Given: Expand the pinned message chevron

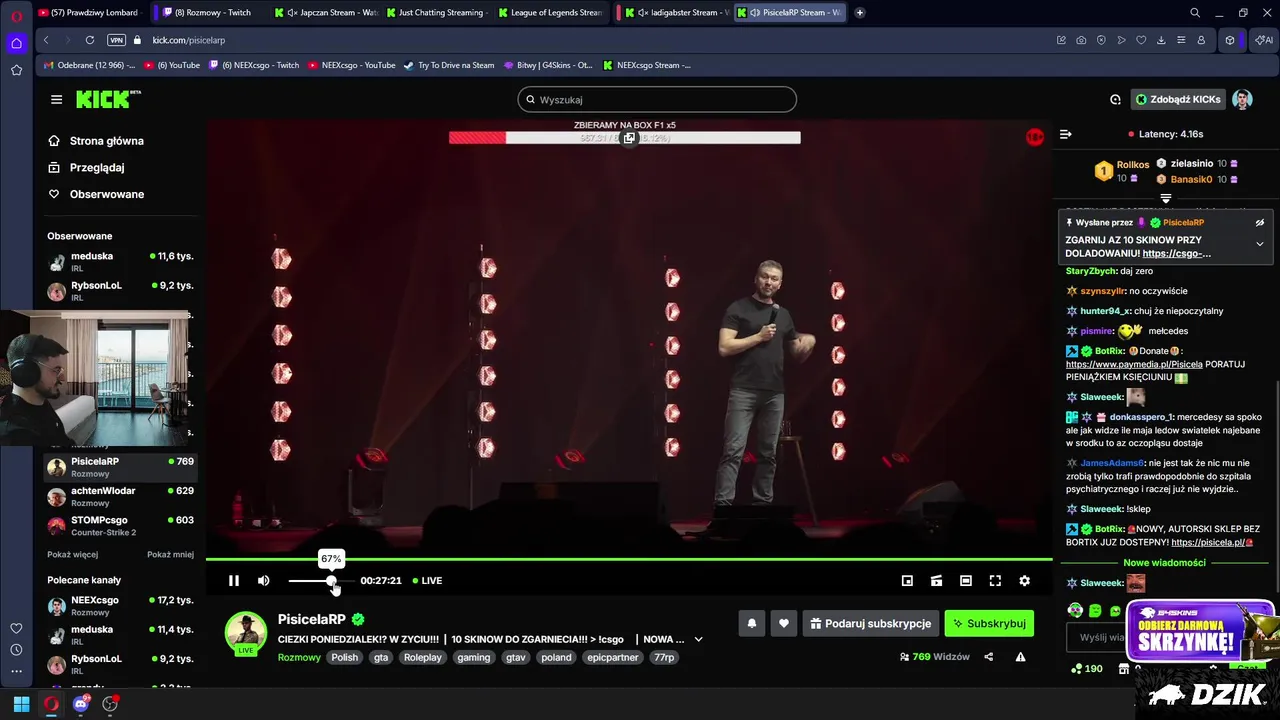Looking at the screenshot, I should pos(1259,244).
